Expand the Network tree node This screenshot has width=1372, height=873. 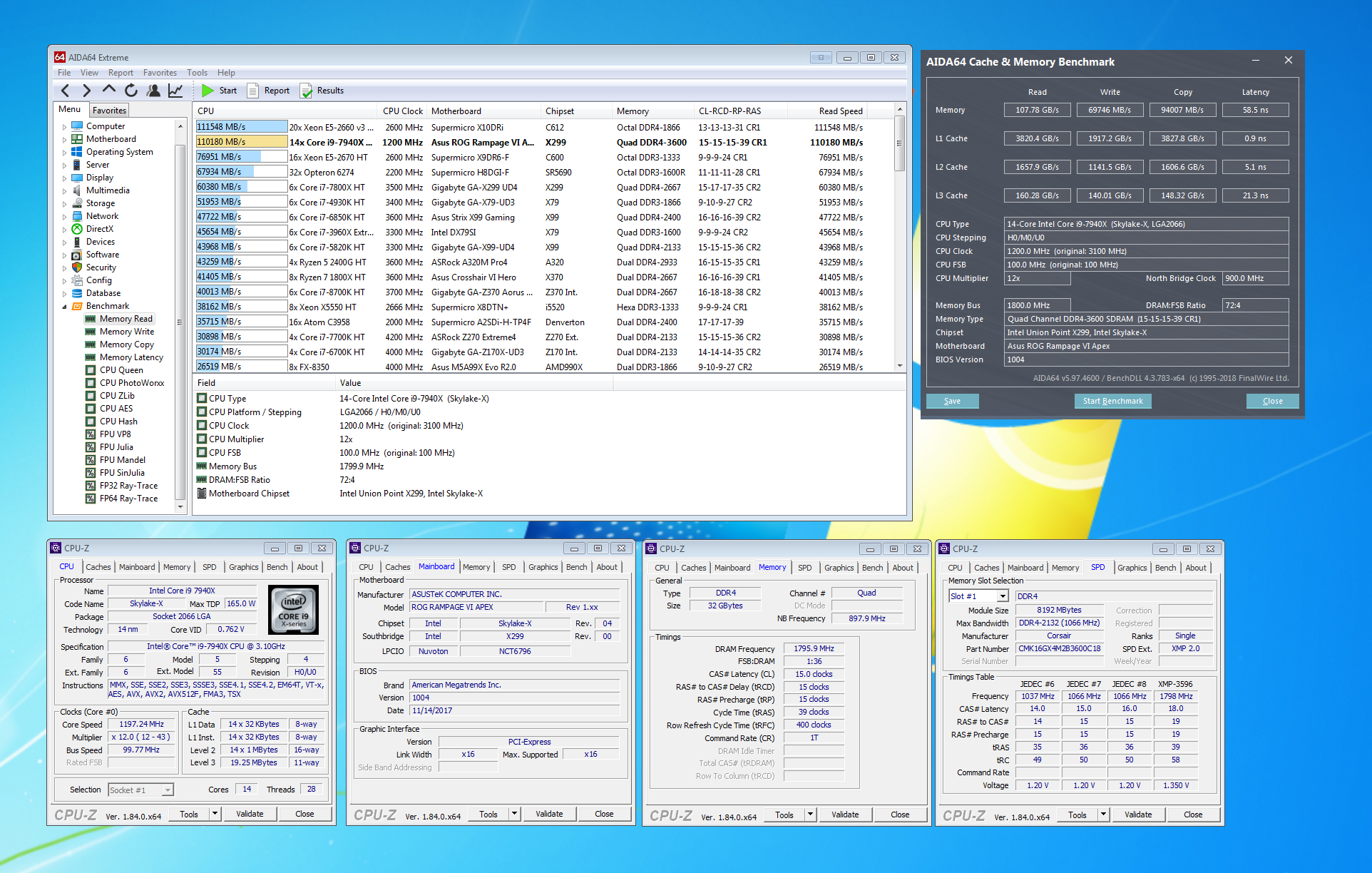(64, 216)
